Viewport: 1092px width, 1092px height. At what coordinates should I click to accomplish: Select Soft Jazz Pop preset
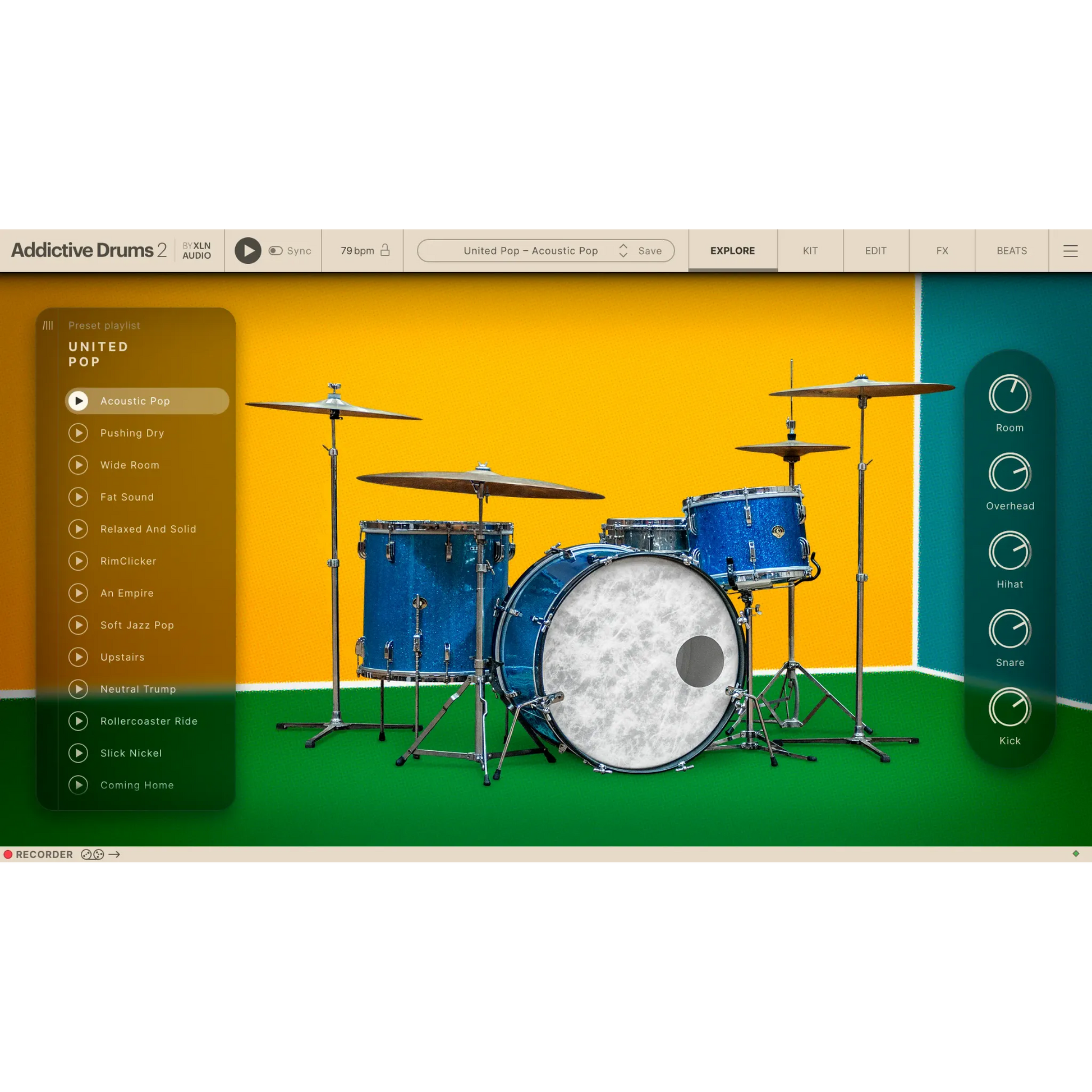tap(137, 625)
